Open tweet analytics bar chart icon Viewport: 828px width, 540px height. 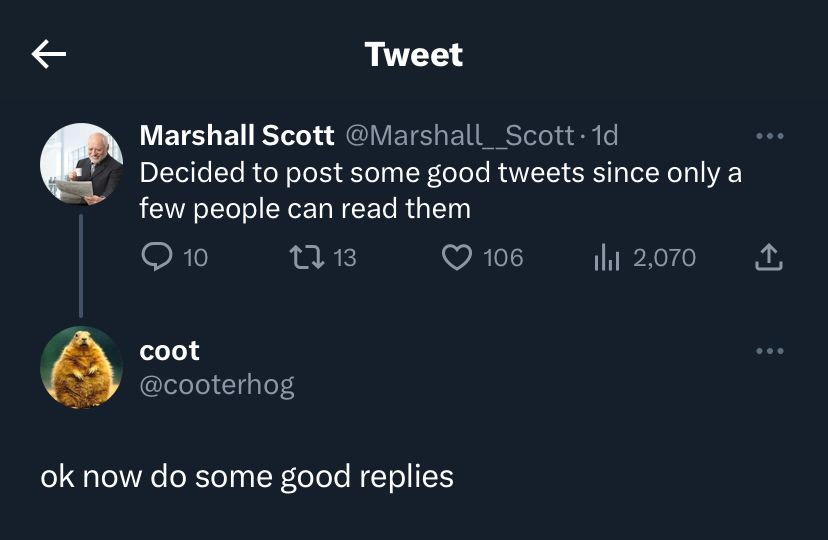[x=607, y=258]
